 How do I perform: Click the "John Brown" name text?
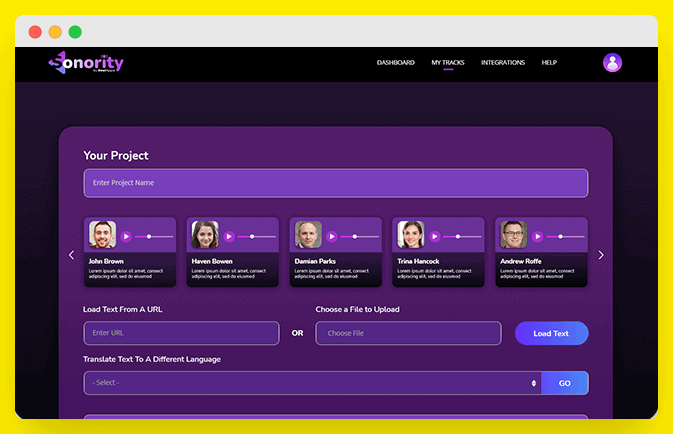[106, 261]
